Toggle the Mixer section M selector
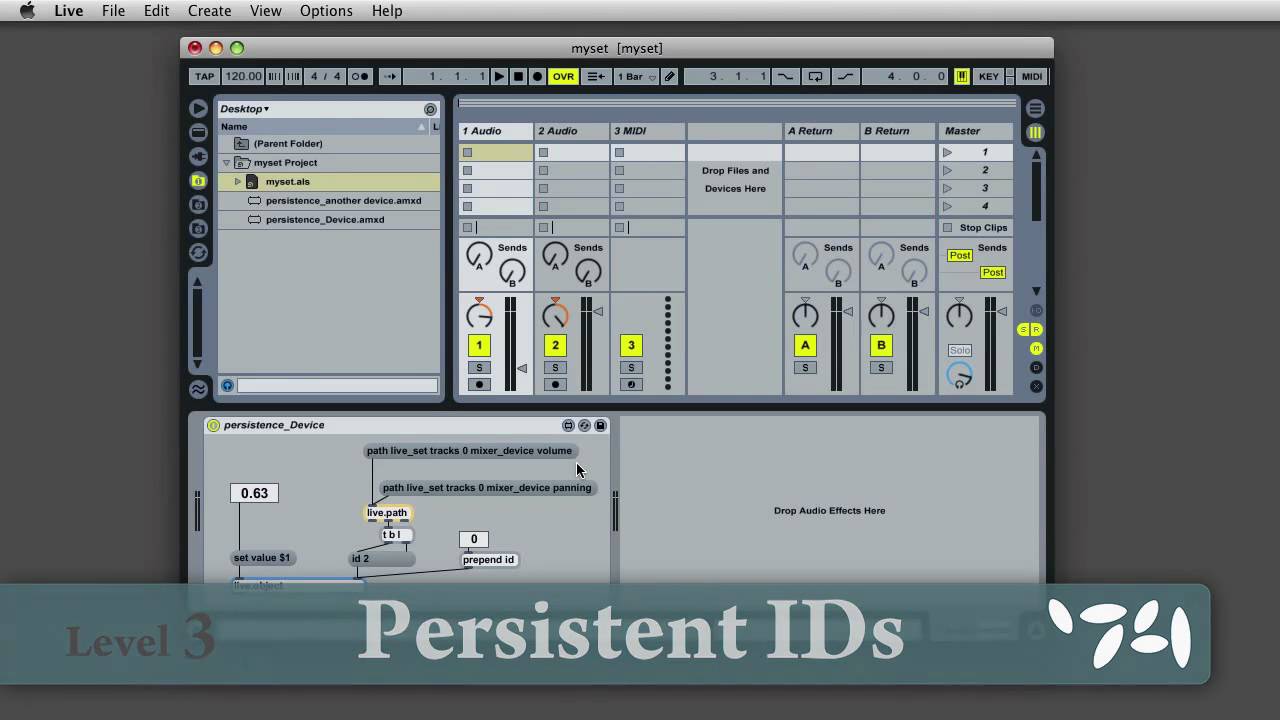This screenshot has height=720, width=1280. coord(1036,348)
